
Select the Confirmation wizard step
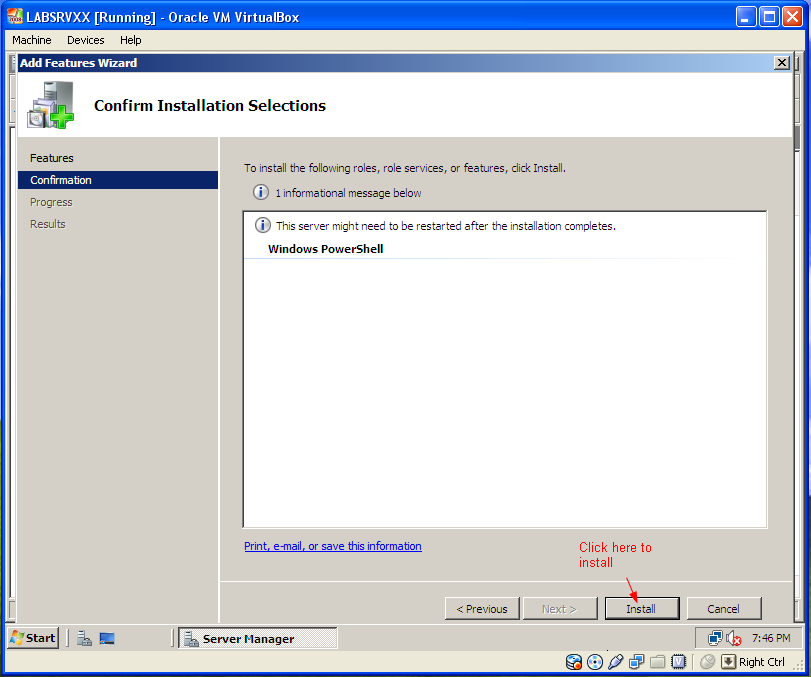coord(118,180)
